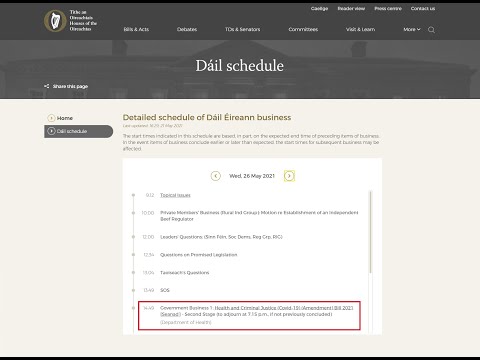The image size is (480, 360).
Task: Open Health and Criminal Justice Bill link
Action: [257, 311]
